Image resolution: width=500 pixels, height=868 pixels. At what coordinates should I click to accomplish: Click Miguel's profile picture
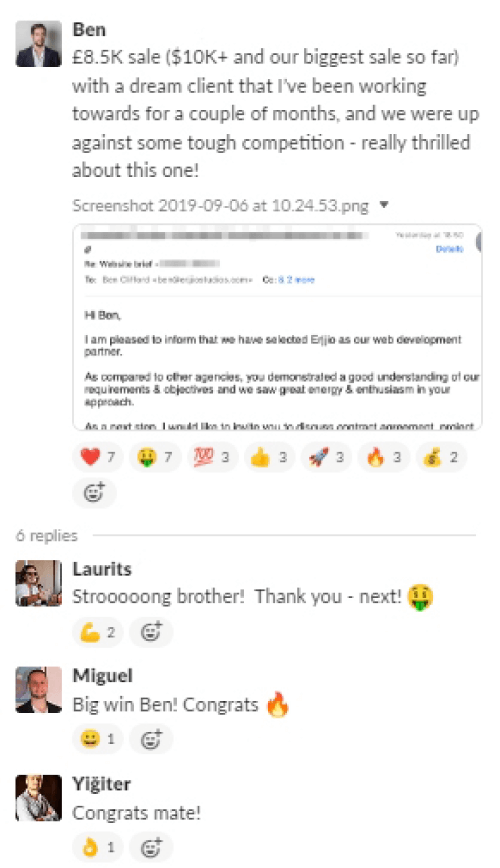pyautogui.click(x=38, y=690)
